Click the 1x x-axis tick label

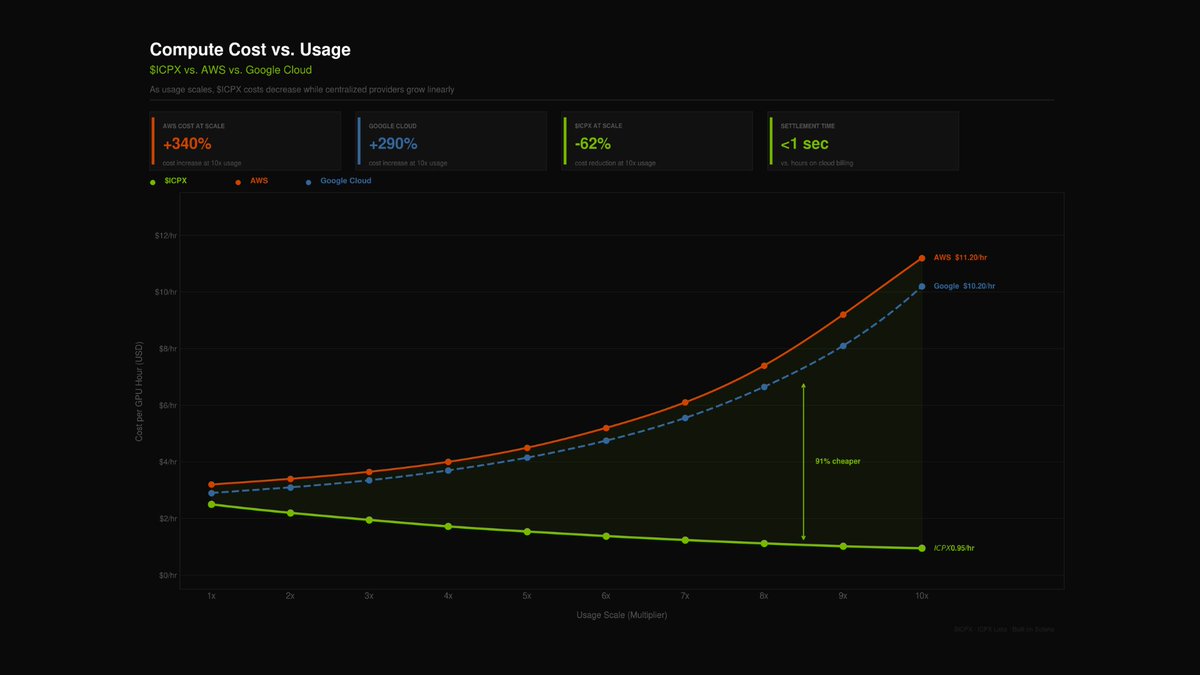click(x=211, y=596)
